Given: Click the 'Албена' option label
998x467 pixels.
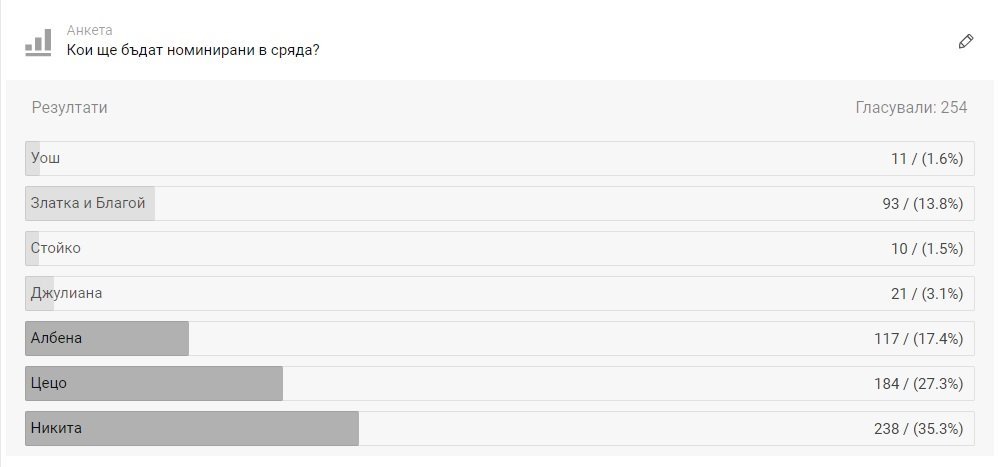Looking at the screenshot, I should [x=56, y=338].
